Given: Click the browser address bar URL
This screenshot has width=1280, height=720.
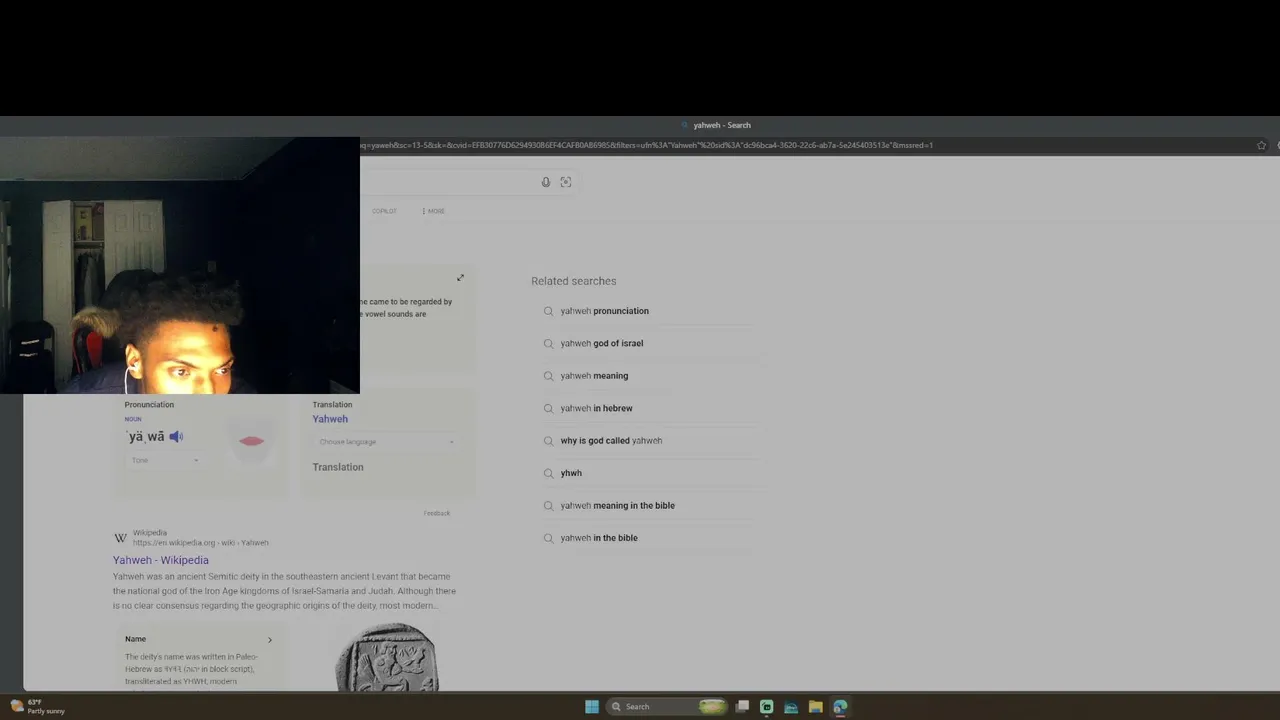Looking at the screenshot, I should pyautogui.click(x=646, y=145).
